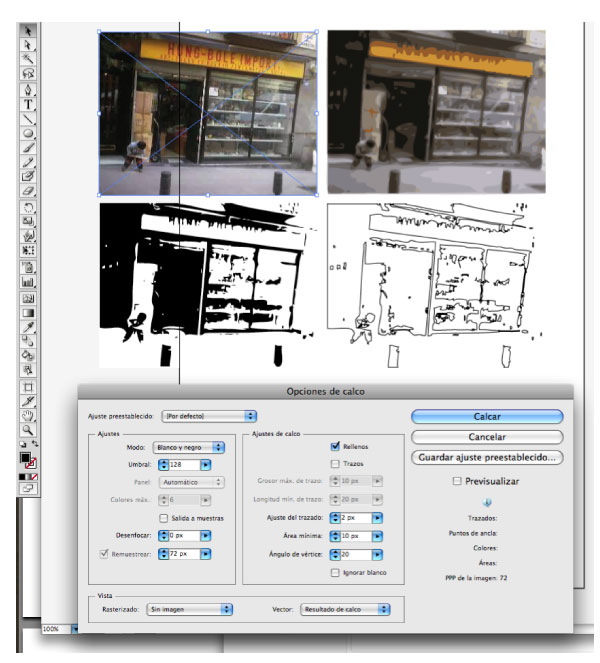Open the Ángulo de vértice arrow popup
600x663 pixels.
coord(377,554)
